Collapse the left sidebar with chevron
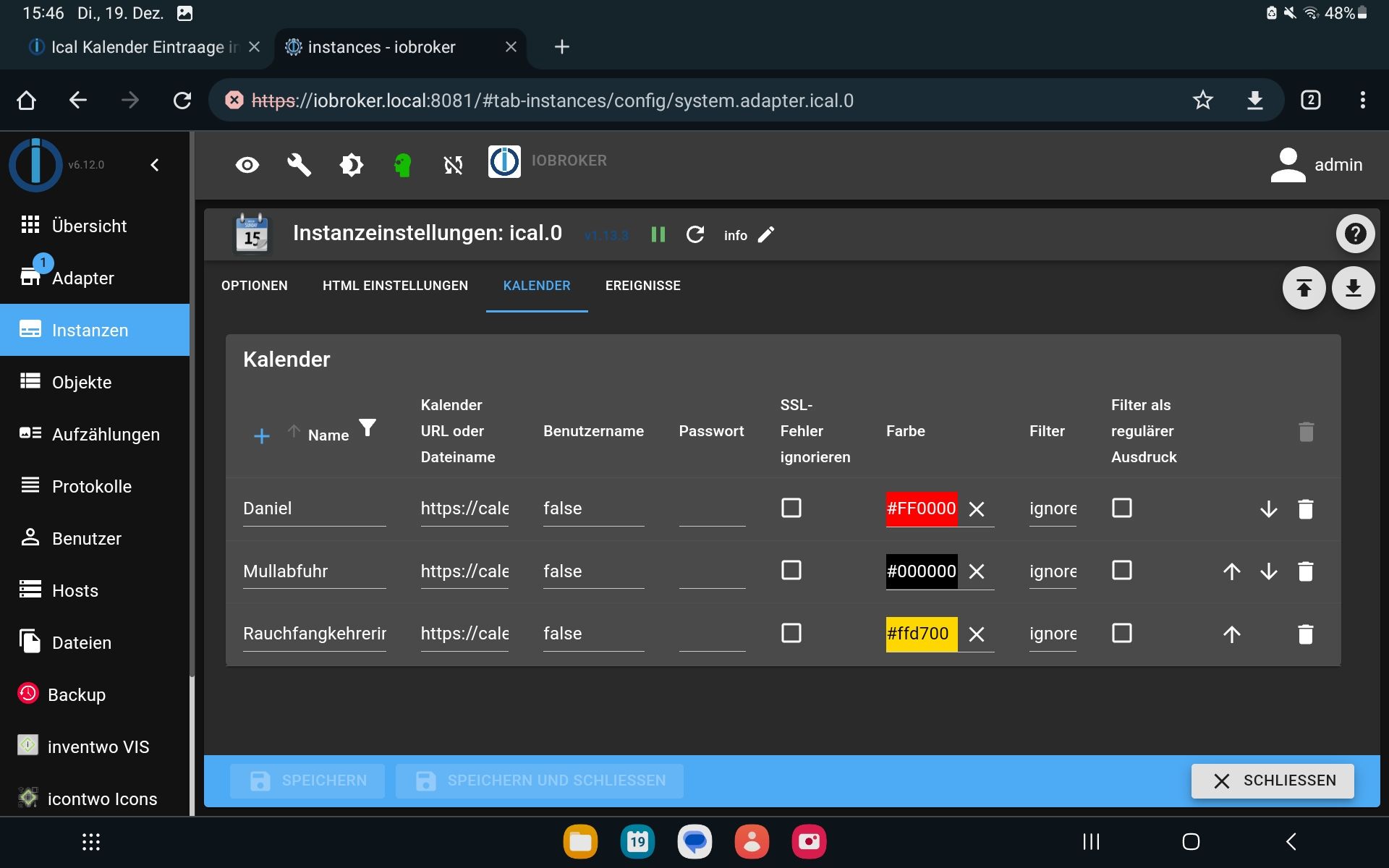This screenshot has height=868, width=1389. click(x=155, y=165)
